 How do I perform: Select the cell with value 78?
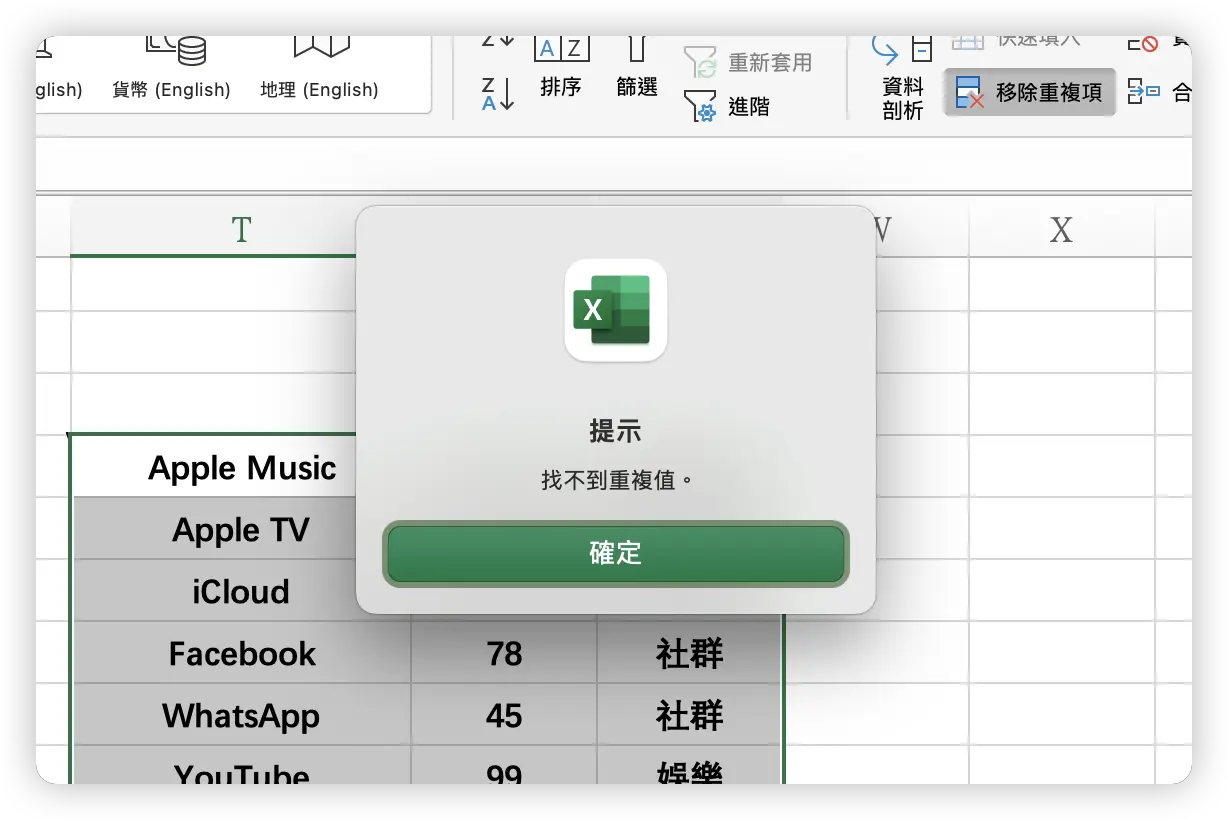pos(504,653)
